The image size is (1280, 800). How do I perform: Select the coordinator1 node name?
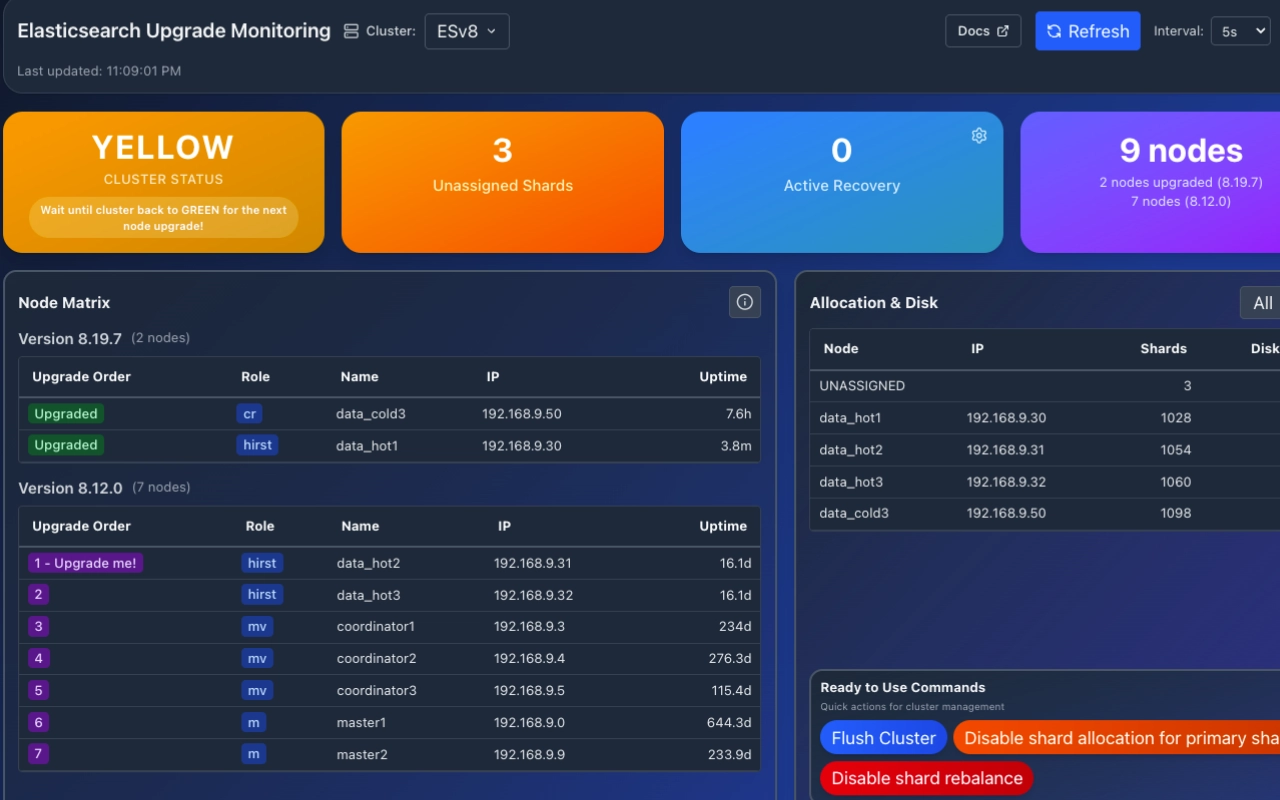point(376,628)
